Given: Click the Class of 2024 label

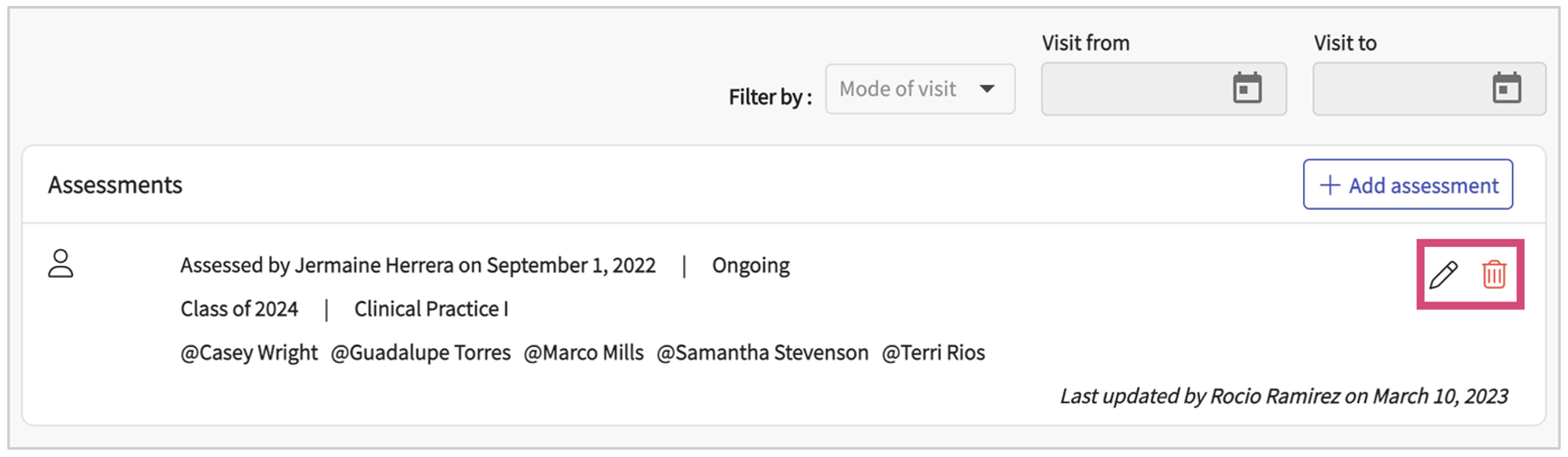Looking at the screenshot, I should [239, 309].
